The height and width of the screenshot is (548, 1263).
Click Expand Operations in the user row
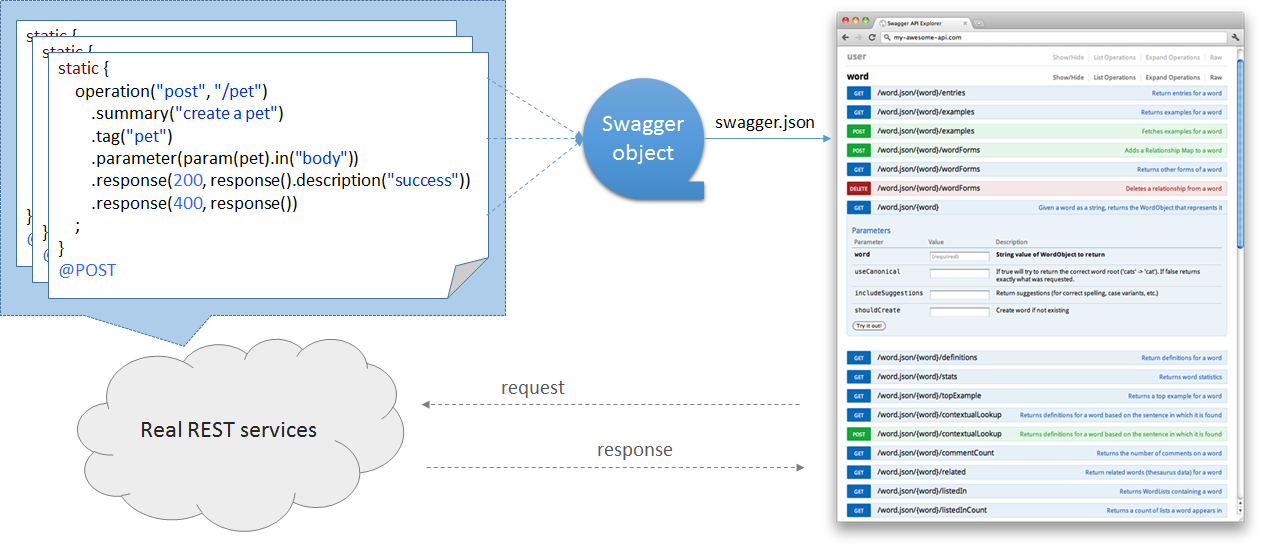[1172, 58]
